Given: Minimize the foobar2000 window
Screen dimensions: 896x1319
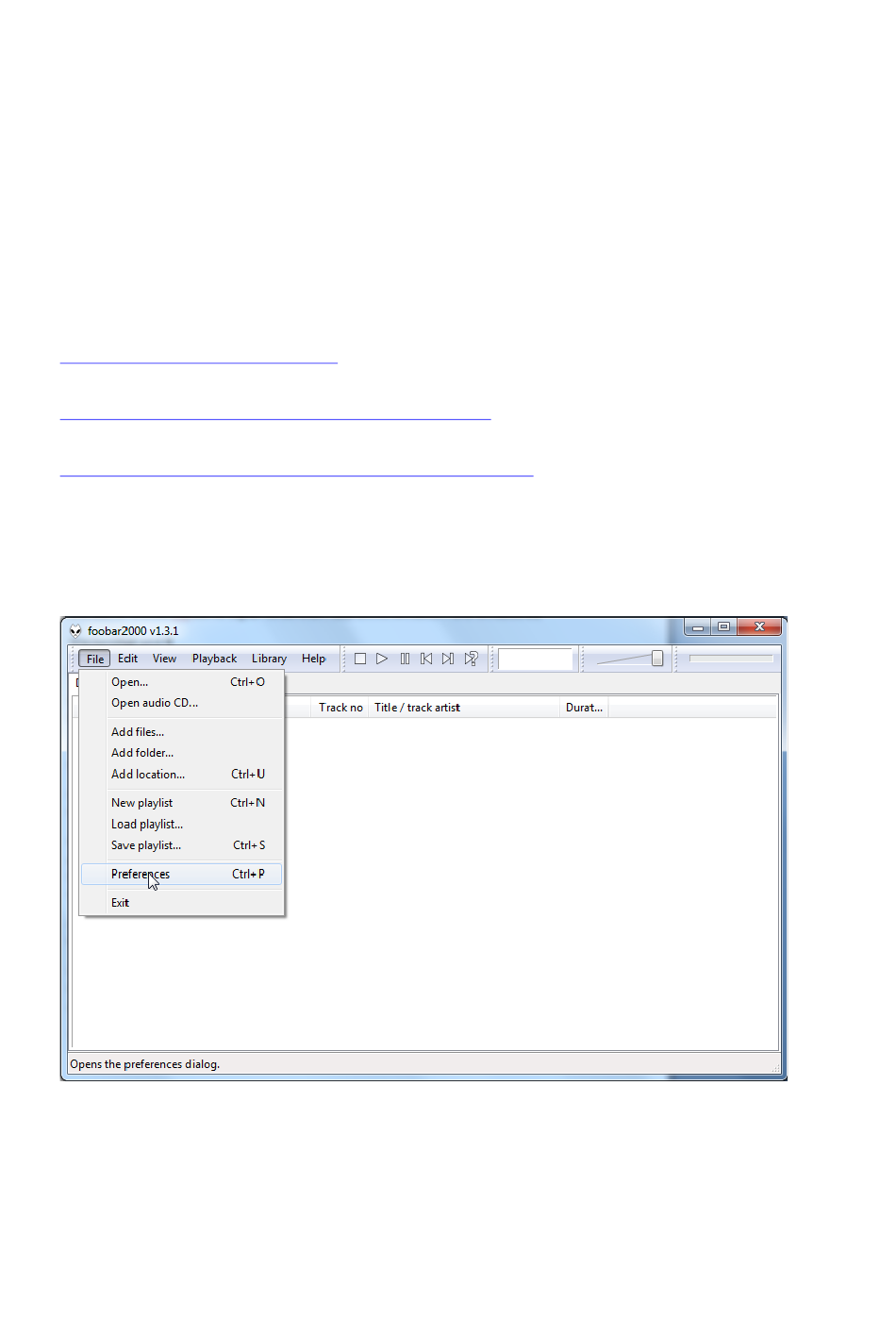Looking at the screenshot, I should point(698,627).
